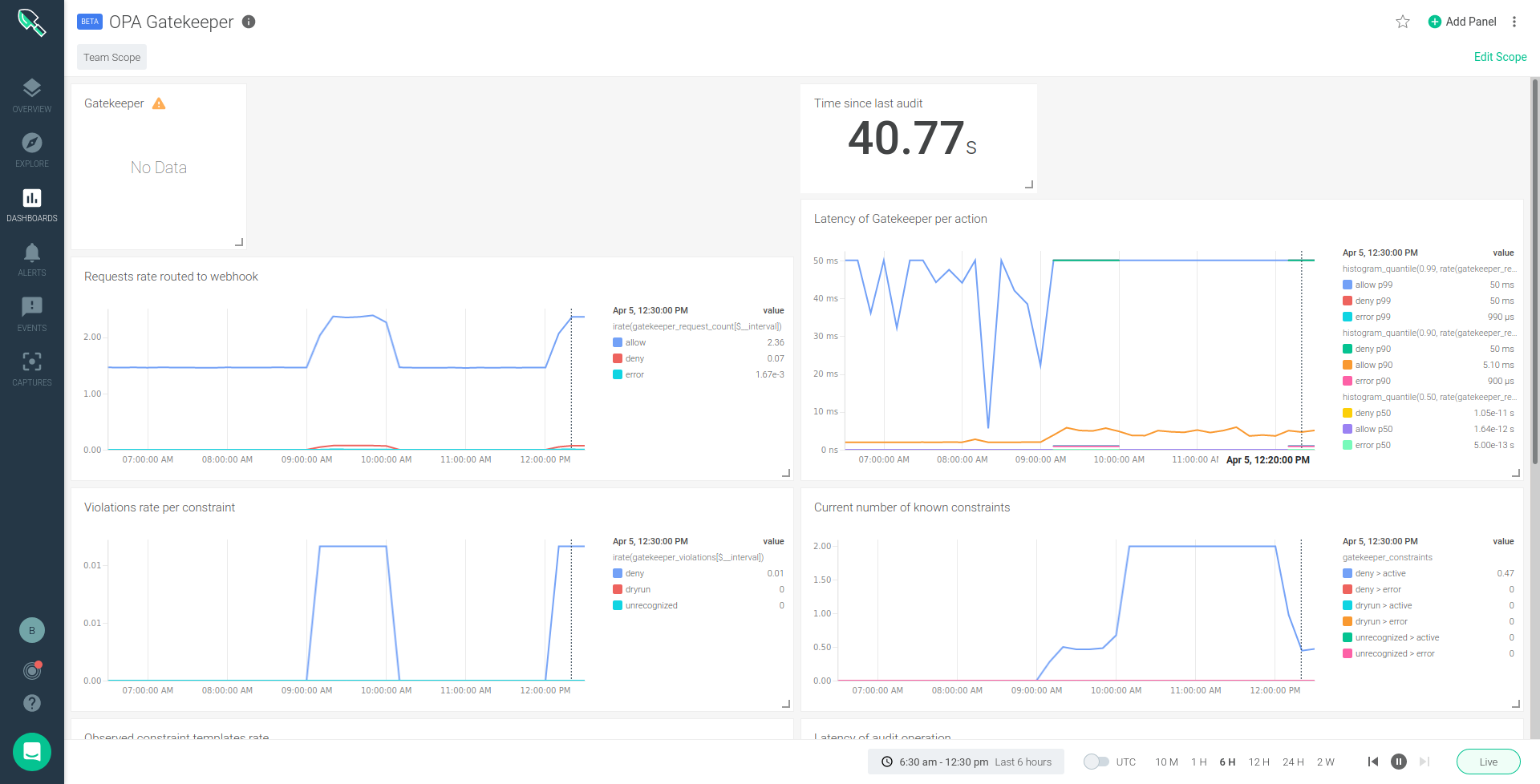Click resize handle of Violations rate per constraint panel
The image size is (1540, 784).
[x=786, y=704]
